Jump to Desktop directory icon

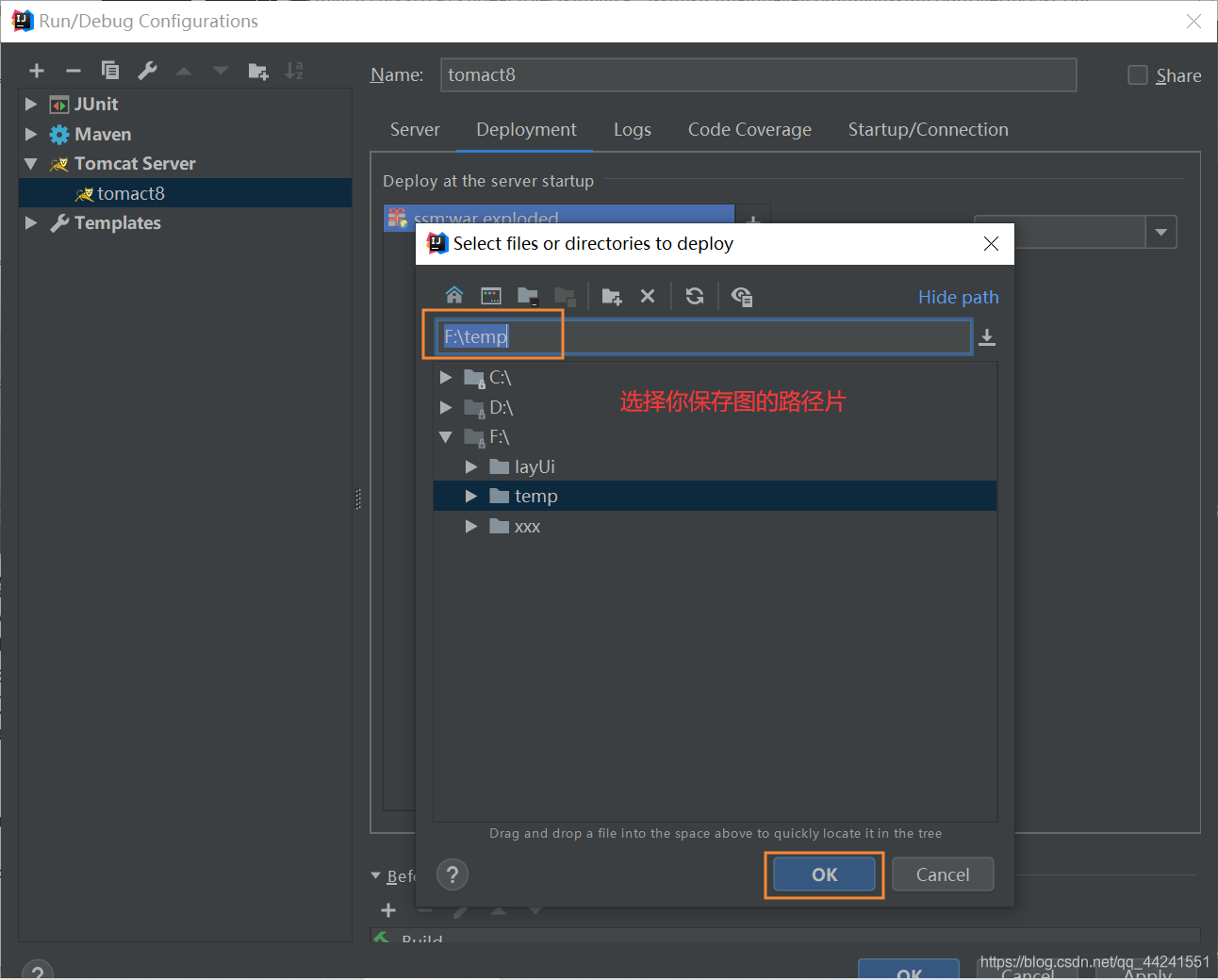pos(491,296)
